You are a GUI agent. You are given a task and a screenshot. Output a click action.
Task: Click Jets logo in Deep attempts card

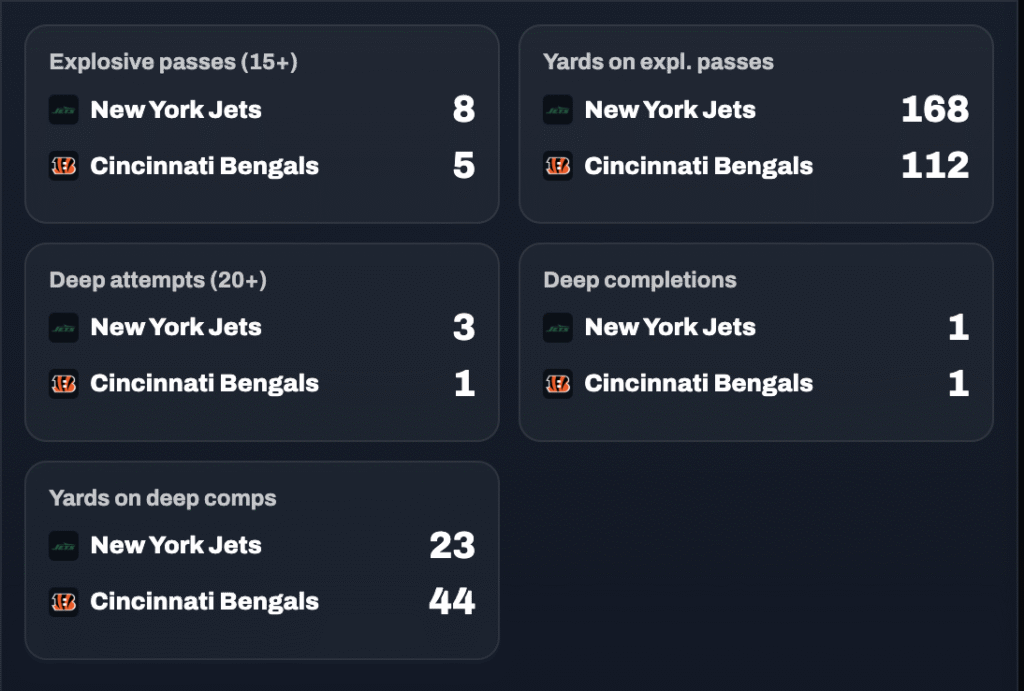click(x=64, y=327)
